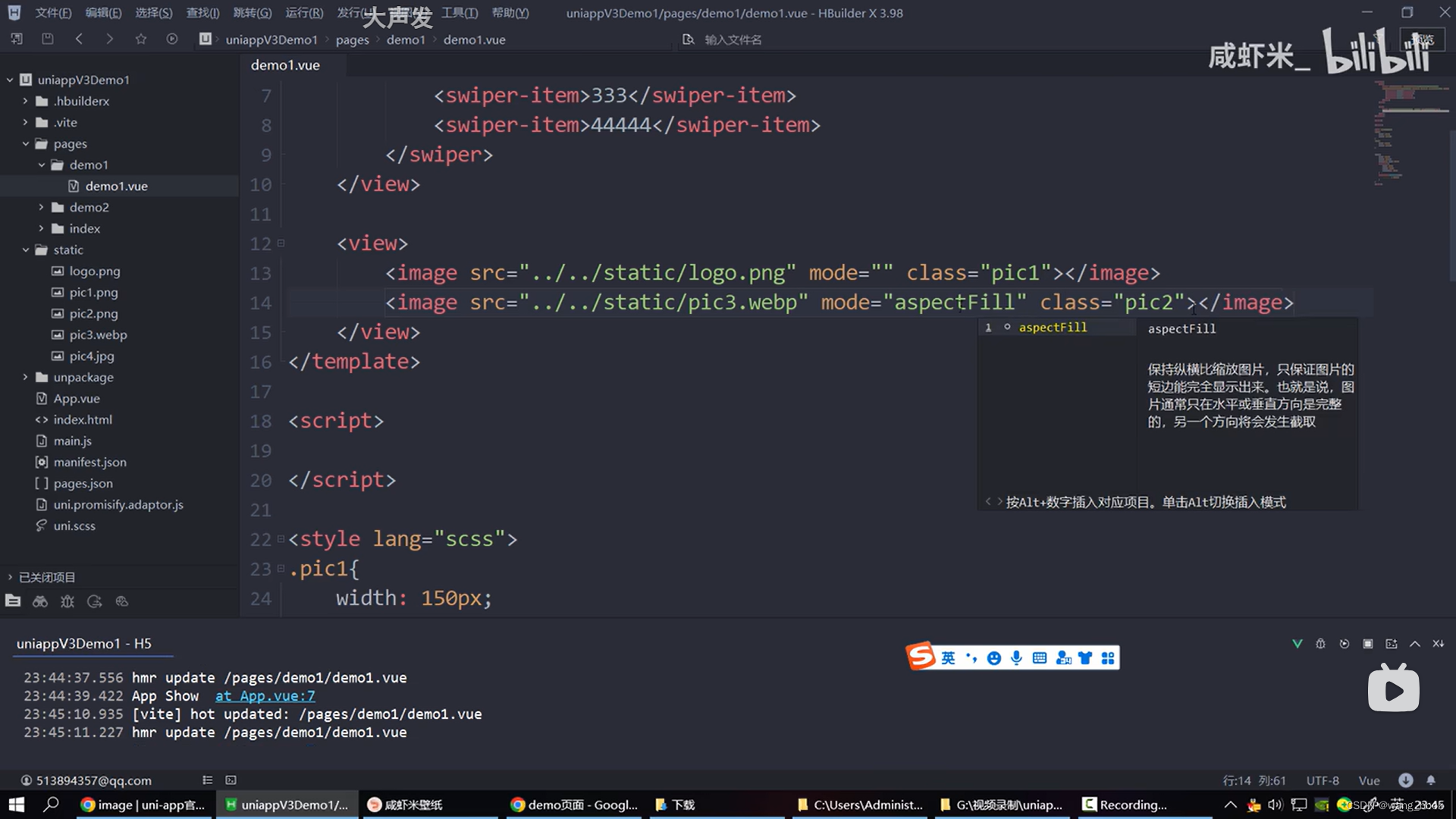Click the pages breadcrumb segment
The width and height of the screenshot is (1456, 819).
click(x=353, y=39)
